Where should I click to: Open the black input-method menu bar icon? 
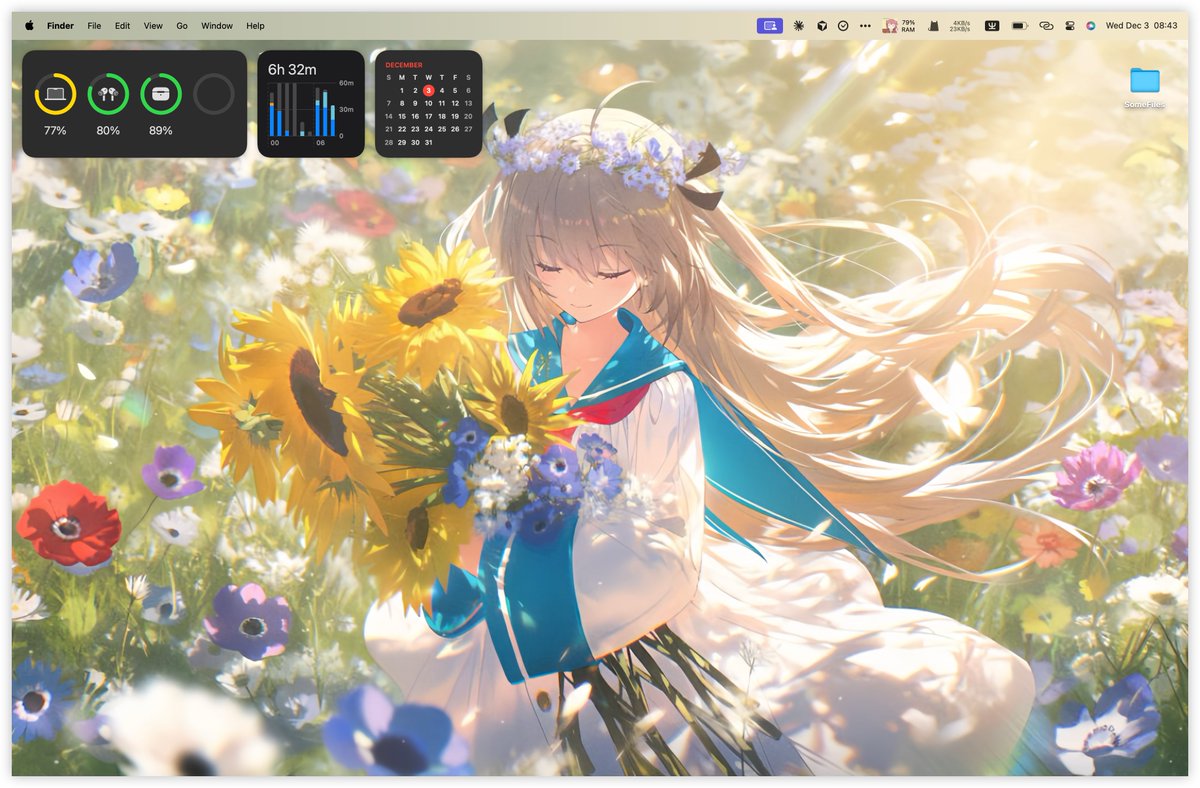[992, 26]
